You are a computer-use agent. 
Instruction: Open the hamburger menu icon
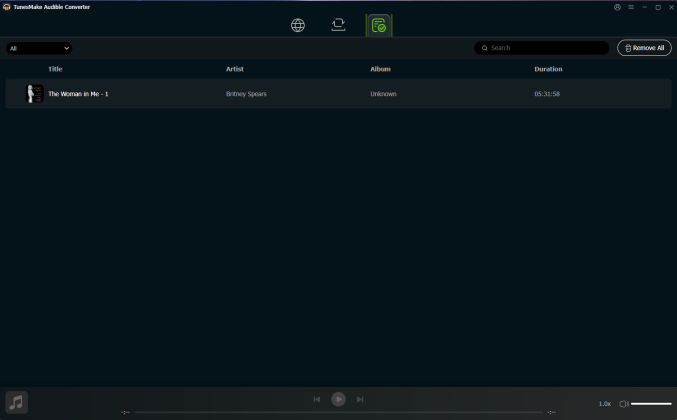[631, 7]
